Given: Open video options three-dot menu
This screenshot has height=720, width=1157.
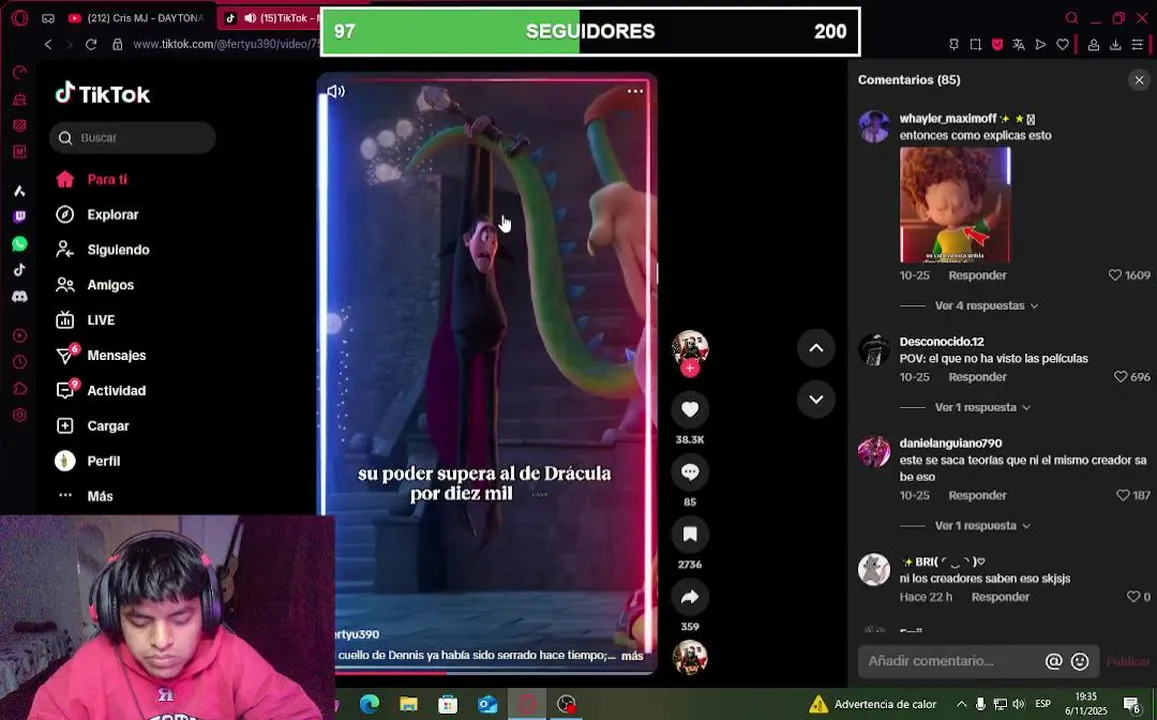Looking at the screenshot, I should coord(635,91).
